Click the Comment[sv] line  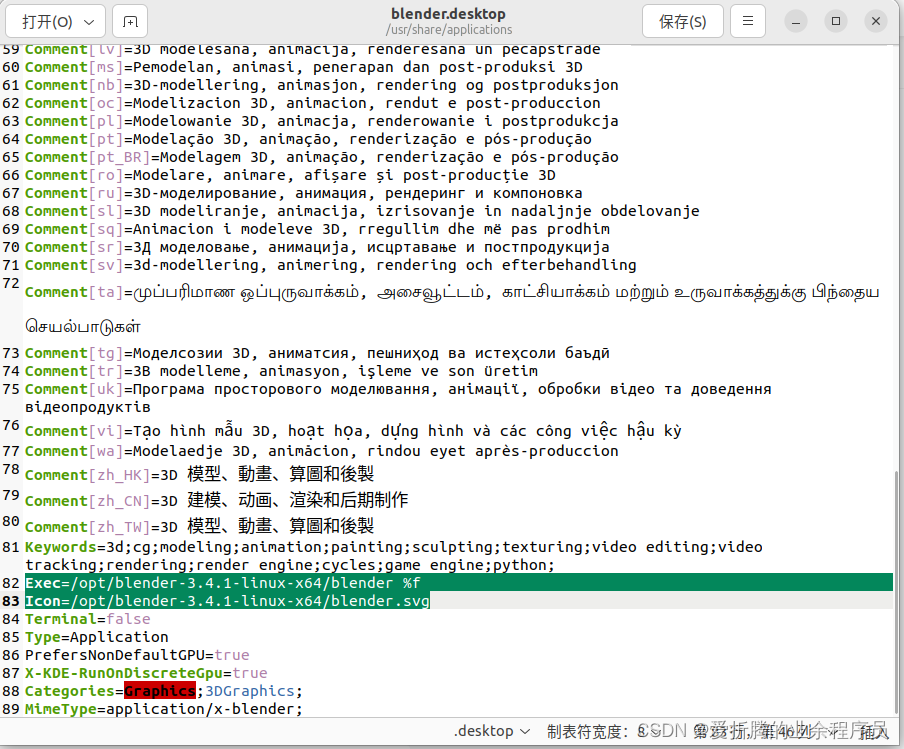pos(330,265)
